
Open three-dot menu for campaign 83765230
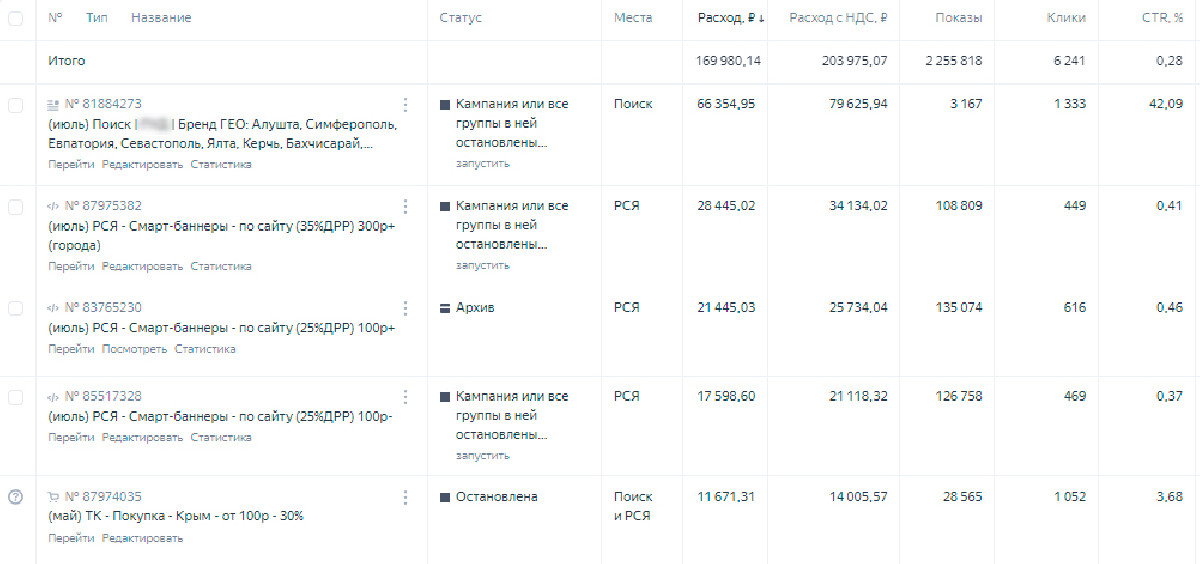pyautogui.click(x=405, y=308)
